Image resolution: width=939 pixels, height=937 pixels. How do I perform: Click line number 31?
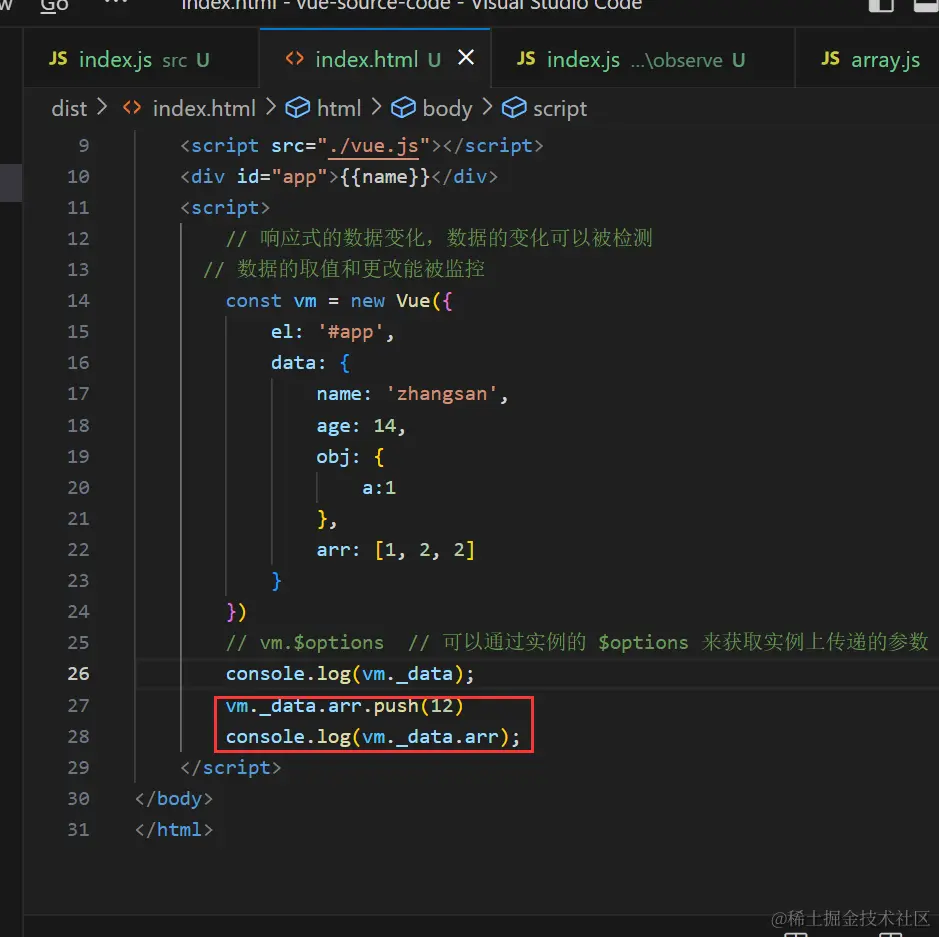78,829
